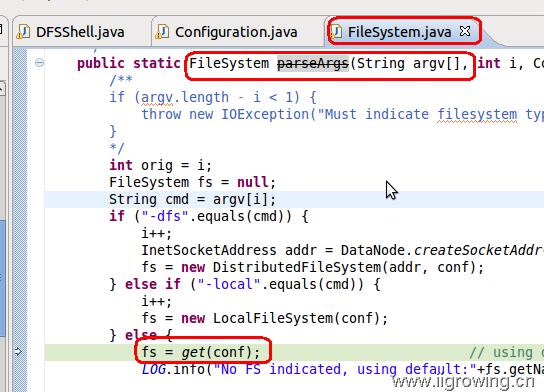Click the createSocketAddr method call

point(479,250)
